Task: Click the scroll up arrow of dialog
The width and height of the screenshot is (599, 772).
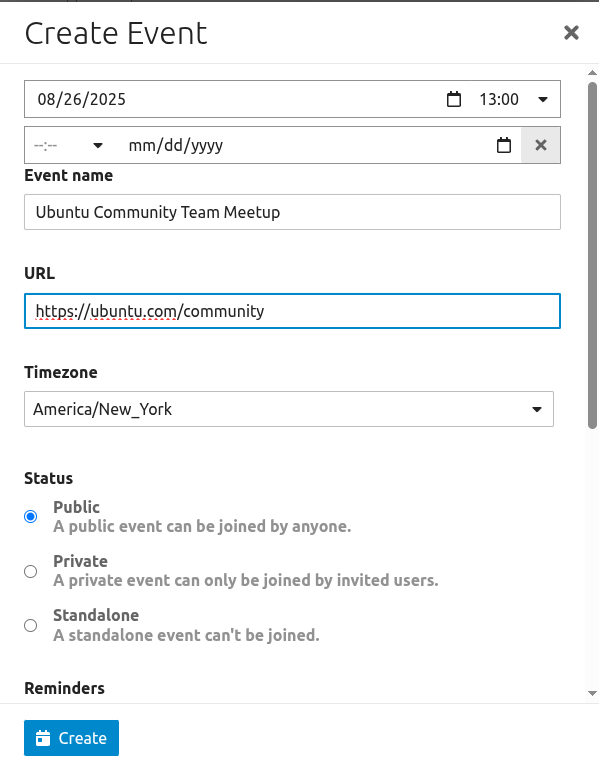Action: pos(592,73)
